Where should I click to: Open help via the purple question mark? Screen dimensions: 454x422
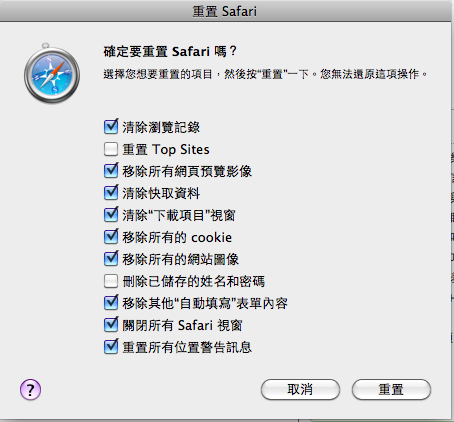(30, 389)
